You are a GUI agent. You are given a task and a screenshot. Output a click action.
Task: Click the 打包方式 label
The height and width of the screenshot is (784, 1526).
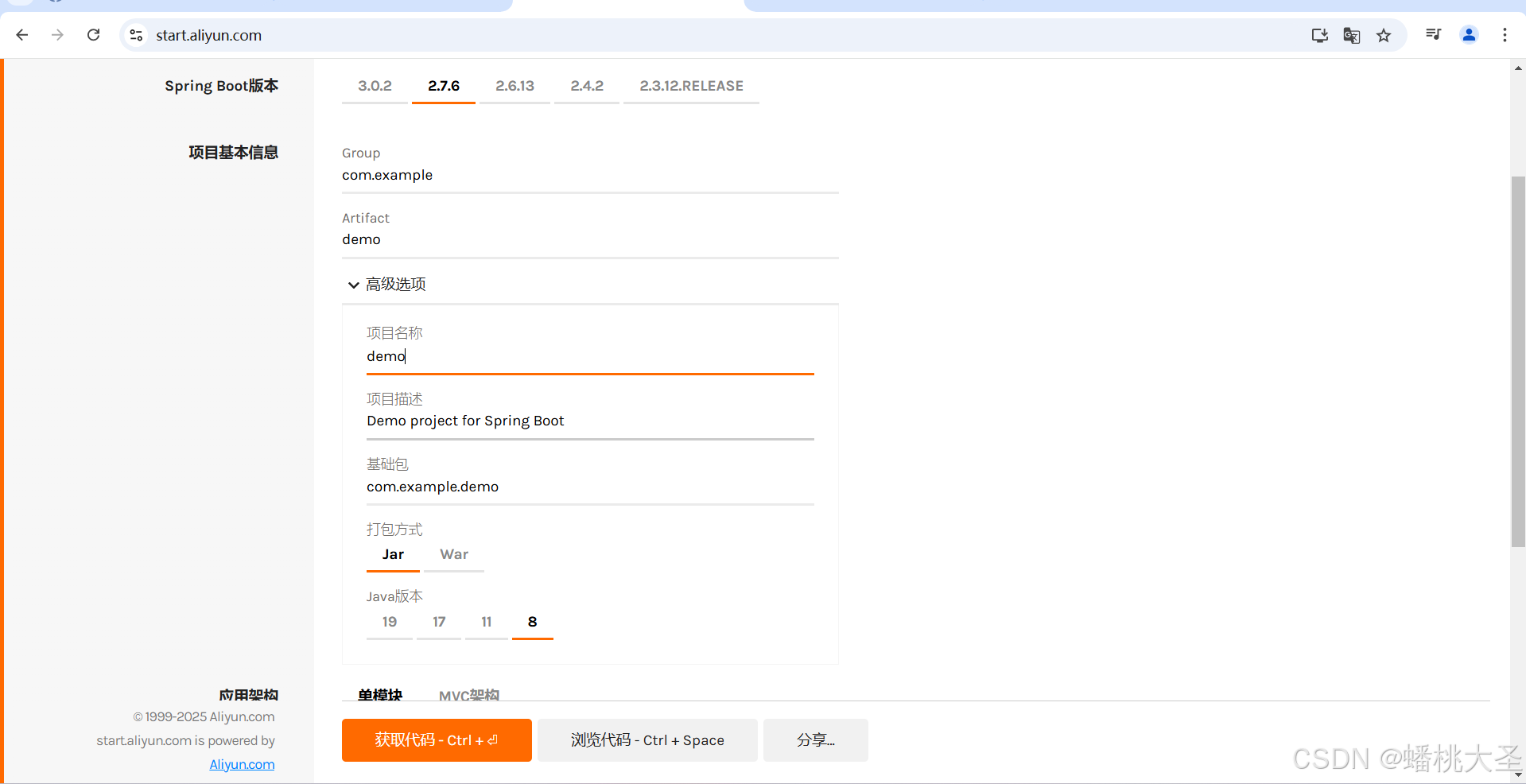[394, 530]
